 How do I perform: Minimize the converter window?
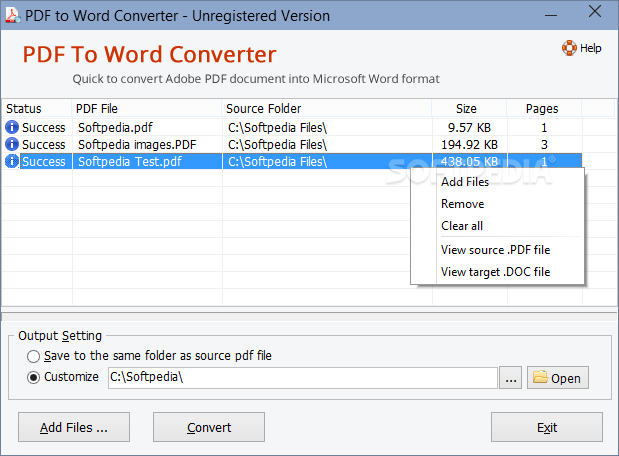(x=551, y=15)
